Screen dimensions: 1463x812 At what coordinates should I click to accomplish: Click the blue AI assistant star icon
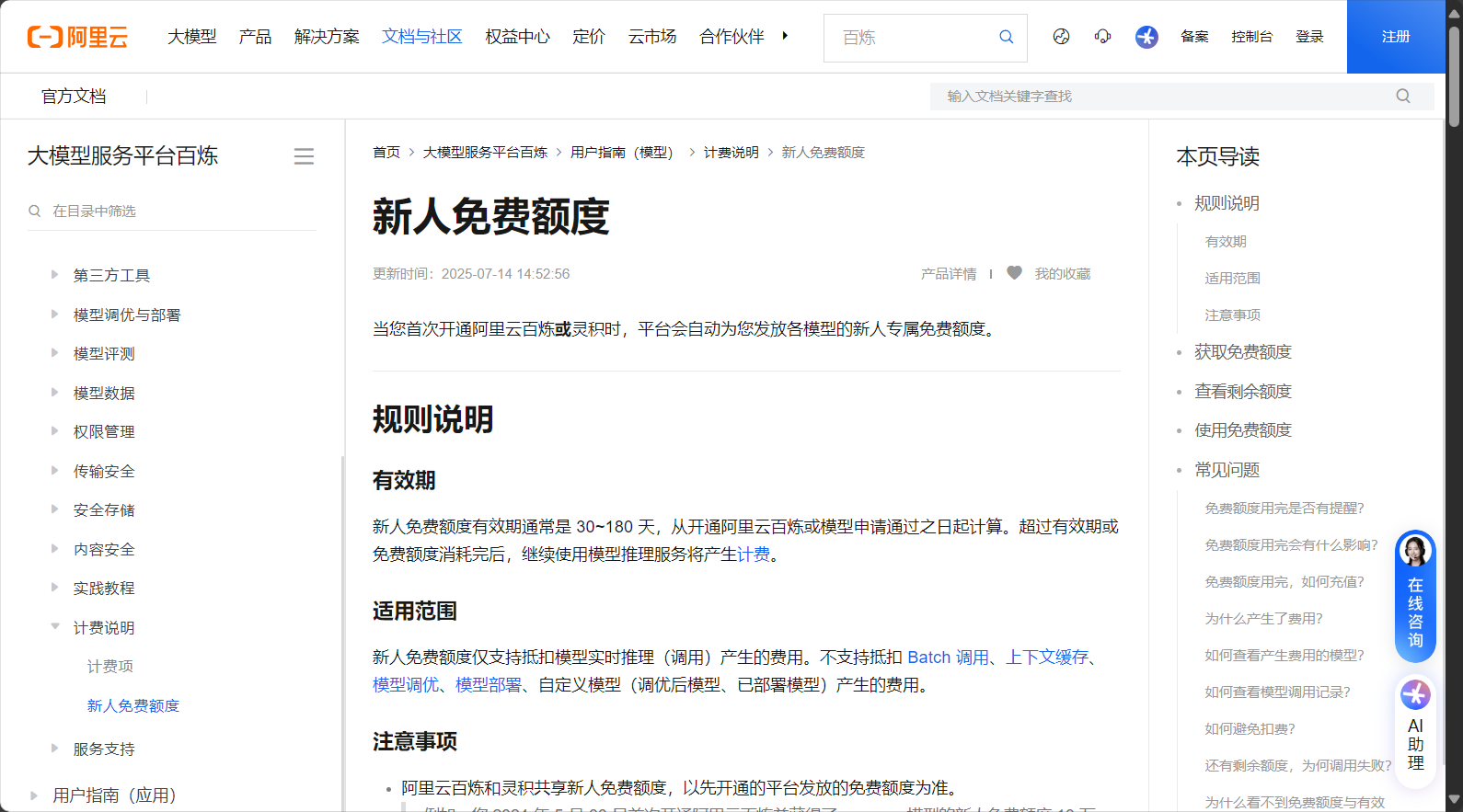[1146, 37]
